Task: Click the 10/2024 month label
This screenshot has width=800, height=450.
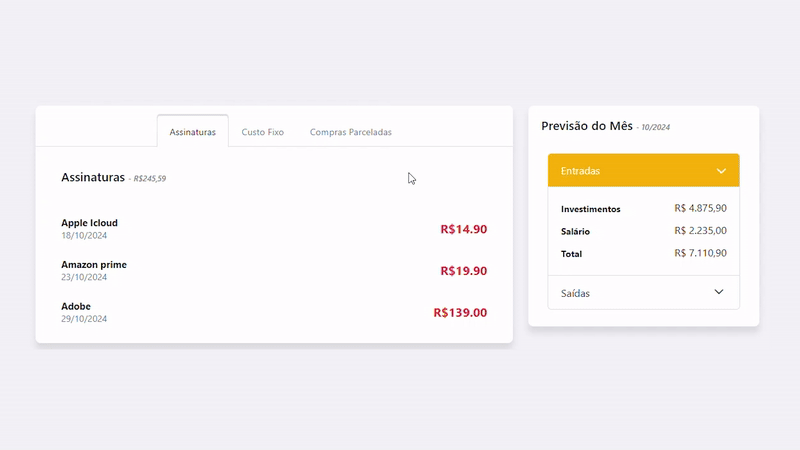Action: pos(655,127)
